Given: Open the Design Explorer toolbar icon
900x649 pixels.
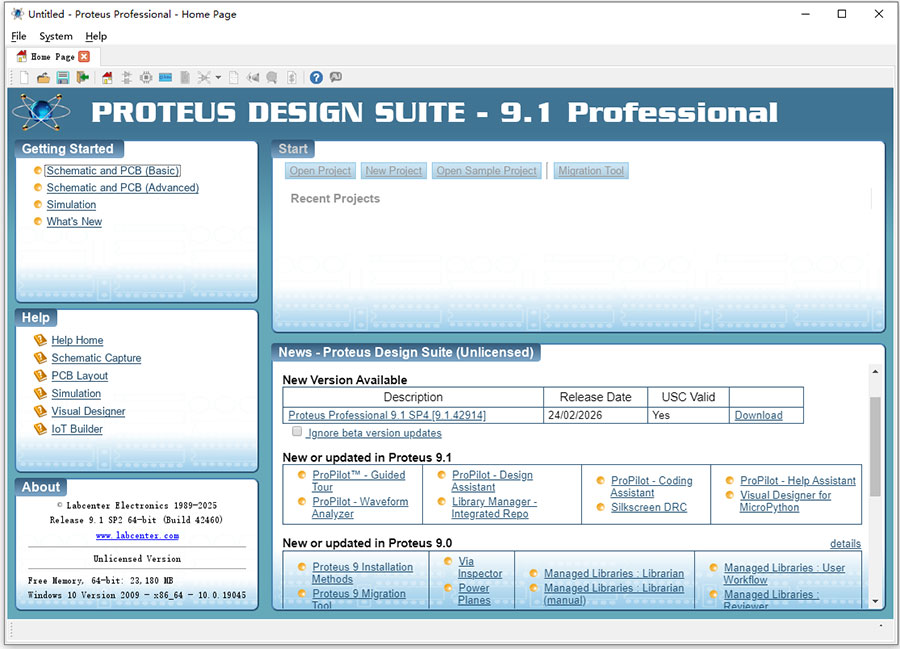Looking at the screenshot, I should coord(204,76).
